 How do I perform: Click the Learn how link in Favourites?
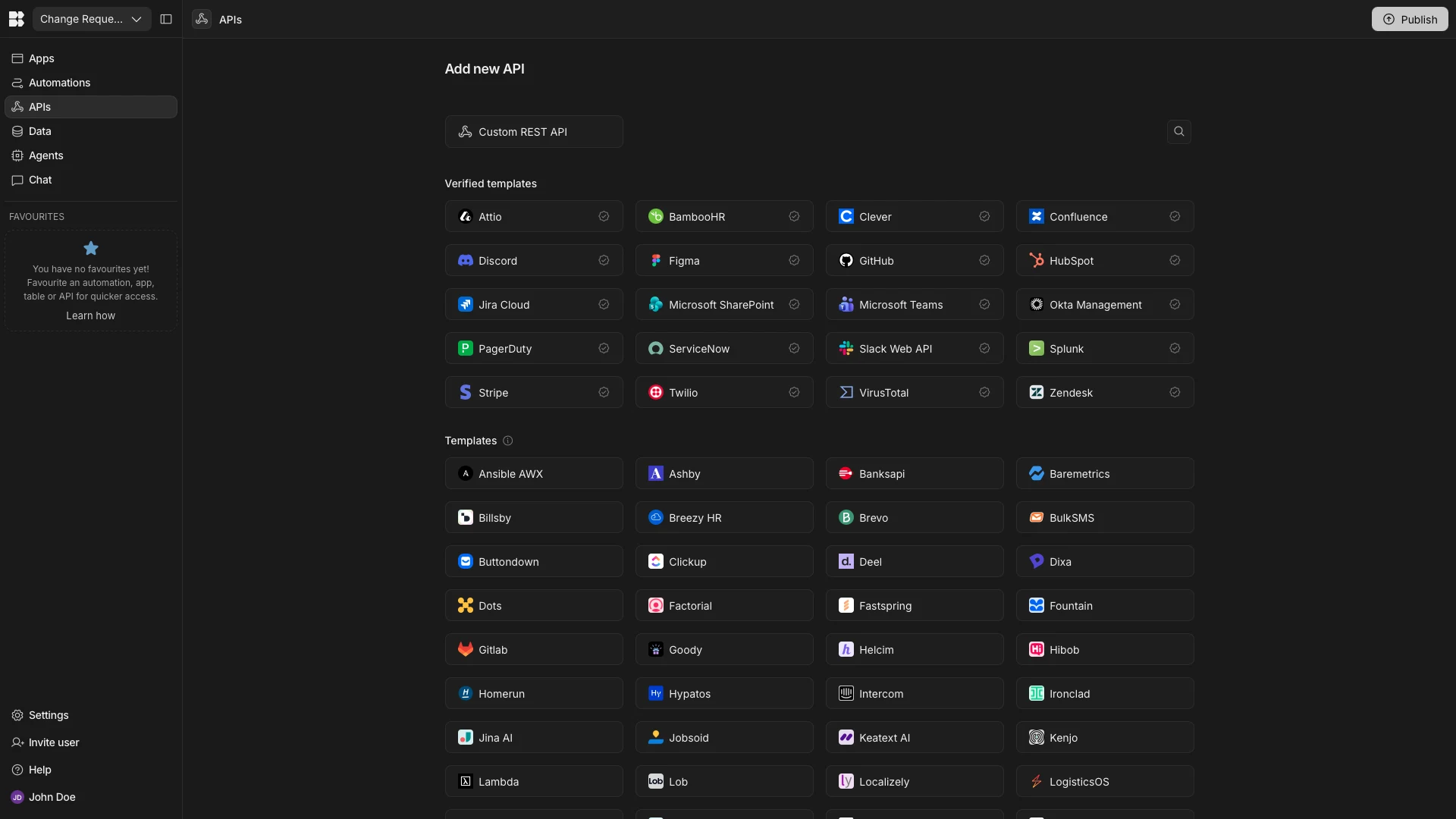click(x=90, y=315)
